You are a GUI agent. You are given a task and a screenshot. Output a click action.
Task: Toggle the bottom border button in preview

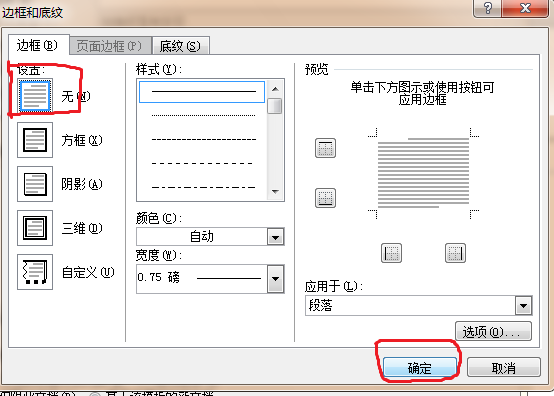point(325,197)
